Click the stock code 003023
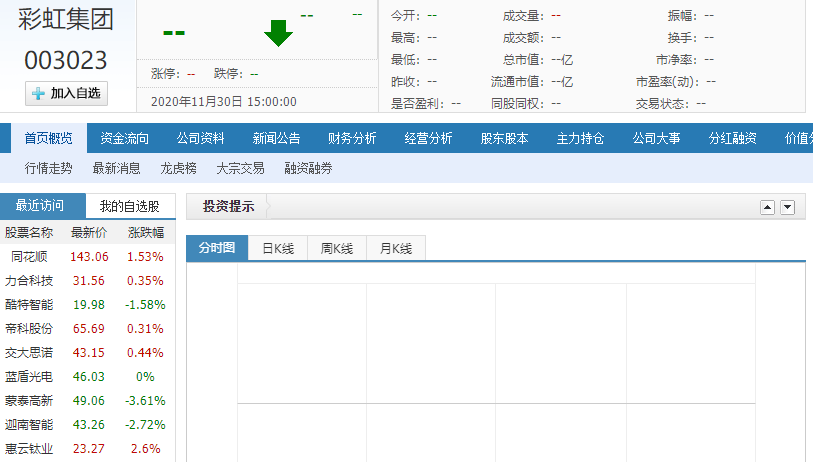Viewport: 813px width, 462px height. (66, 60)
